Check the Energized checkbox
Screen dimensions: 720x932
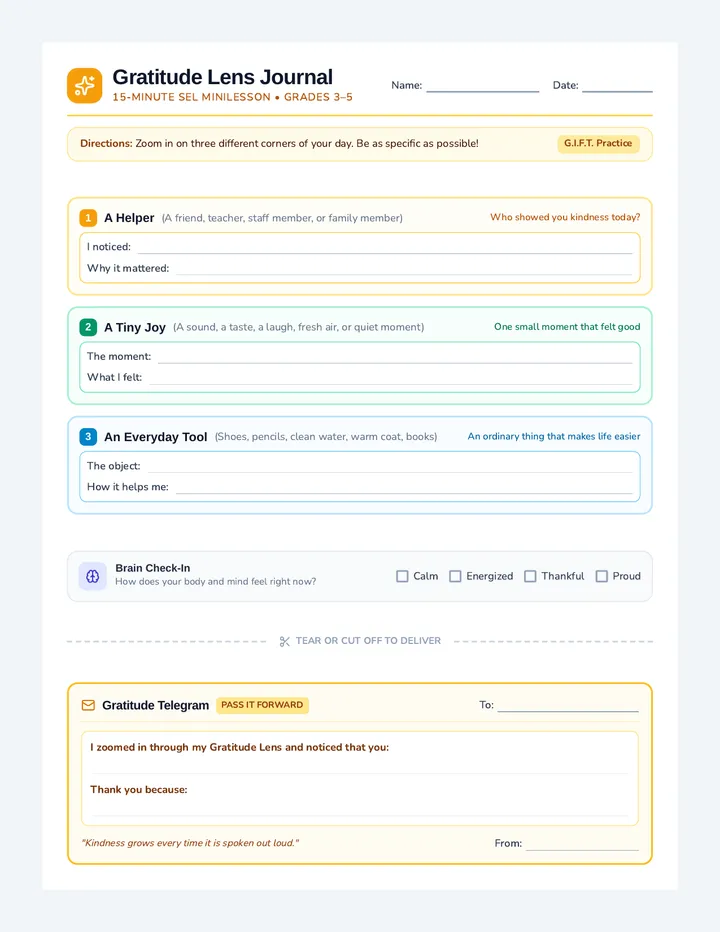[x=455, y=576]
